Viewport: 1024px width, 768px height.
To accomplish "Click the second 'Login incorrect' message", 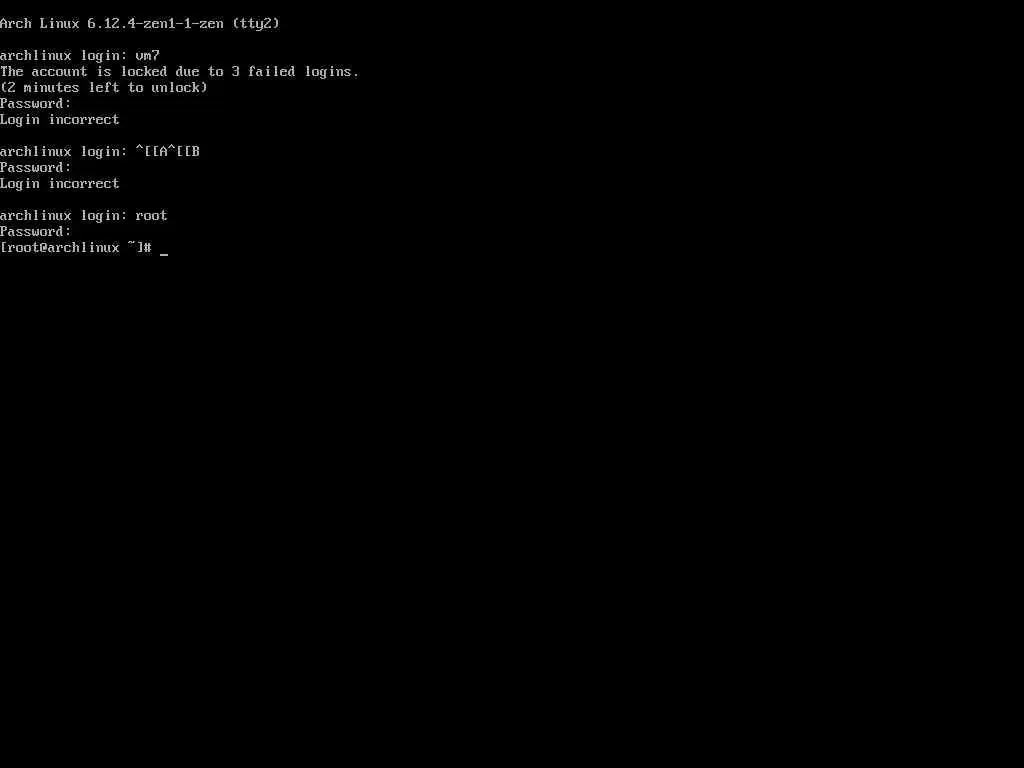I will (x=59, y=184).
